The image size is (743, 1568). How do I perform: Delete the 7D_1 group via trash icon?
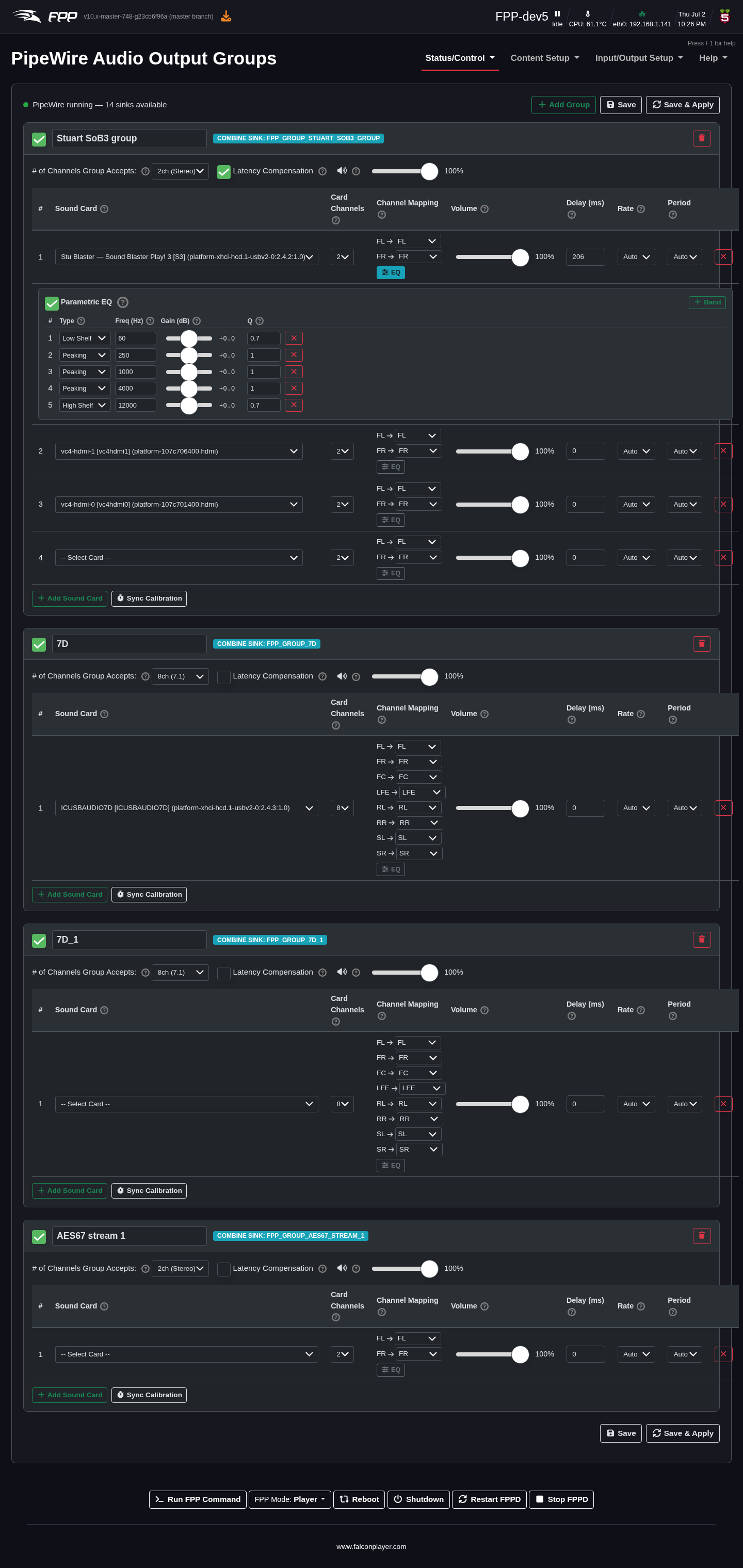(x=701, y=939)
